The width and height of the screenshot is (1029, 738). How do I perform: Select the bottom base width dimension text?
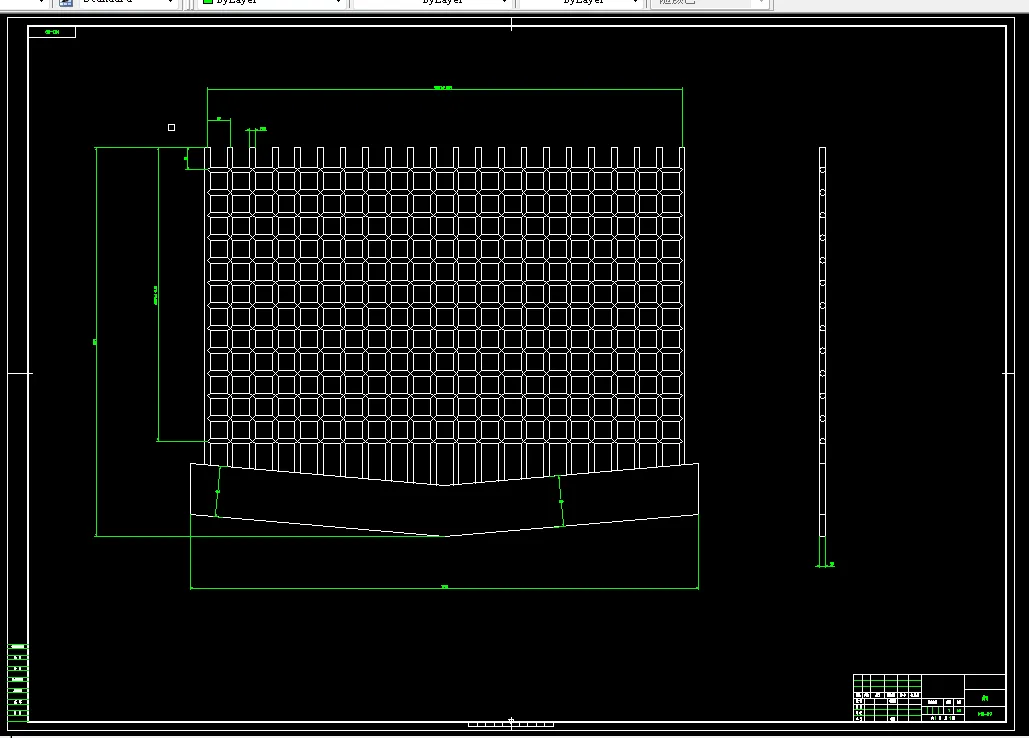pos(444,586)
